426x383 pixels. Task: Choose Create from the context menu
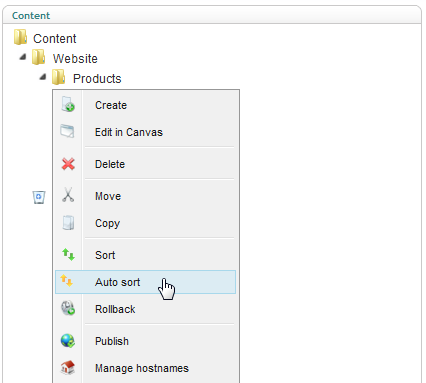(x=145, y=105)
